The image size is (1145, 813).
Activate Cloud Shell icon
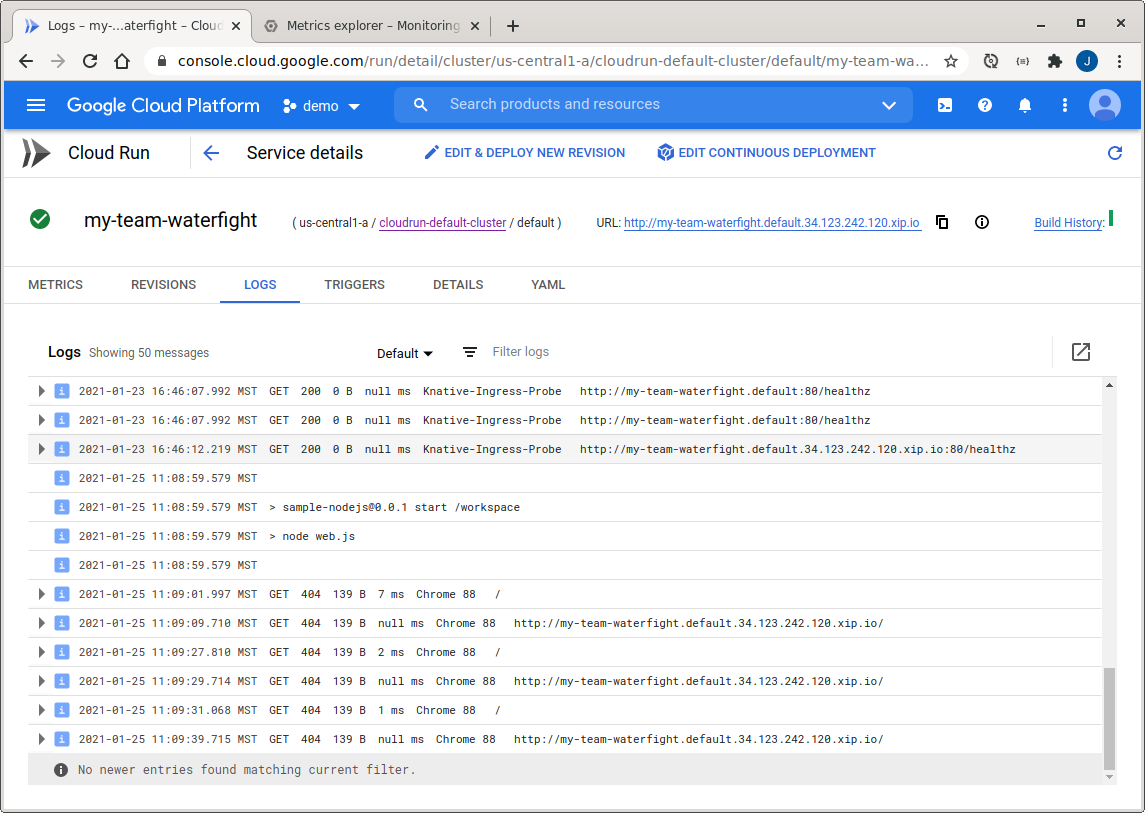945,105
